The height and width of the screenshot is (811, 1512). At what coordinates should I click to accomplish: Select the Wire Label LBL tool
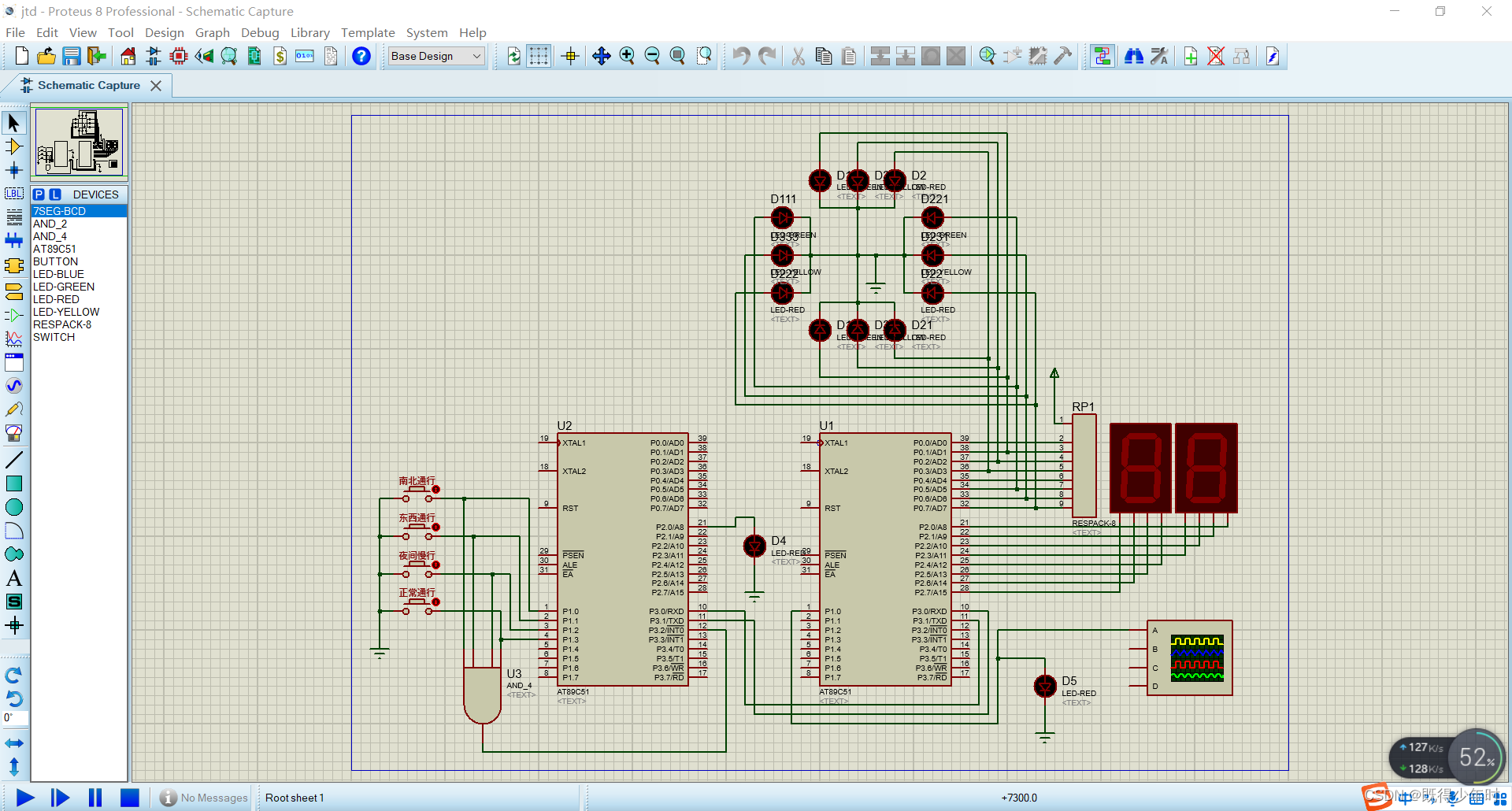[x=14, y=194]
